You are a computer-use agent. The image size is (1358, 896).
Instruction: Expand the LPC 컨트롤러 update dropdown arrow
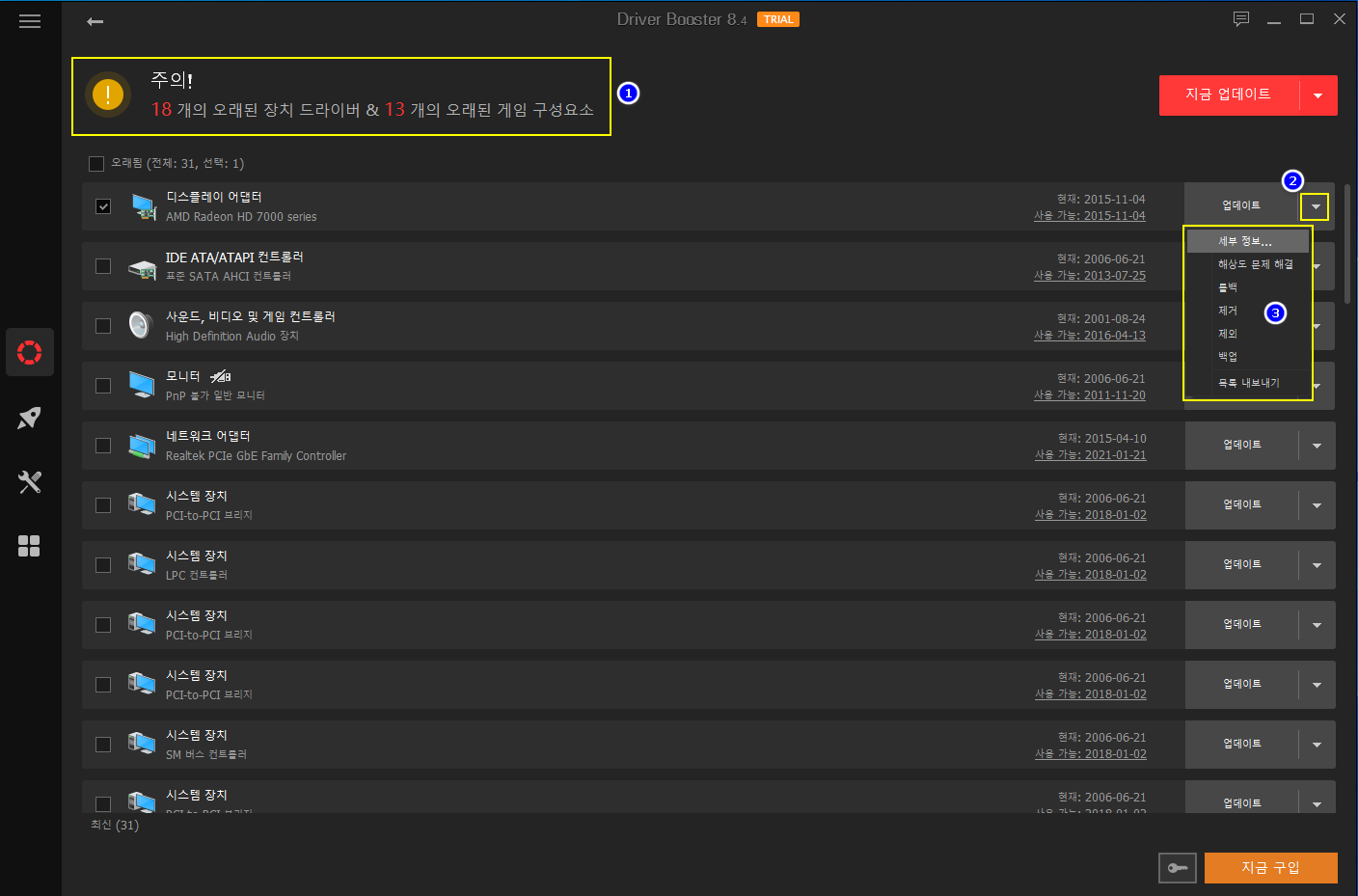(x=1317, y=565)
